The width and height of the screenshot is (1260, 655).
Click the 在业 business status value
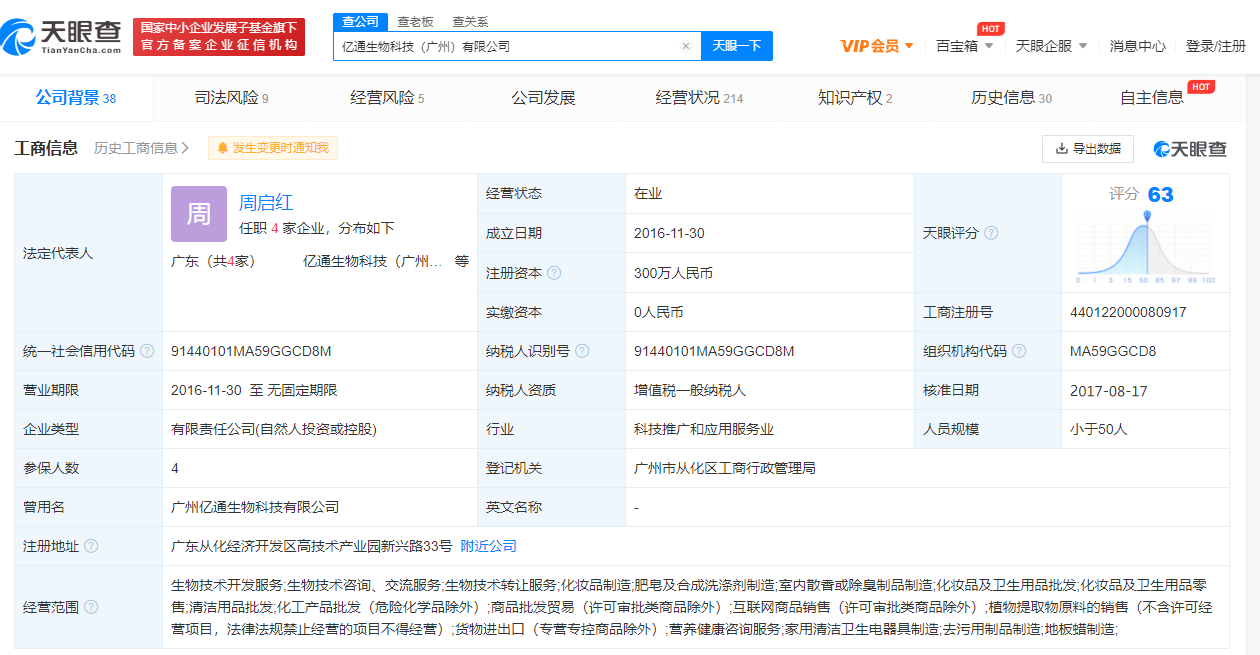[x=648, y=194]
